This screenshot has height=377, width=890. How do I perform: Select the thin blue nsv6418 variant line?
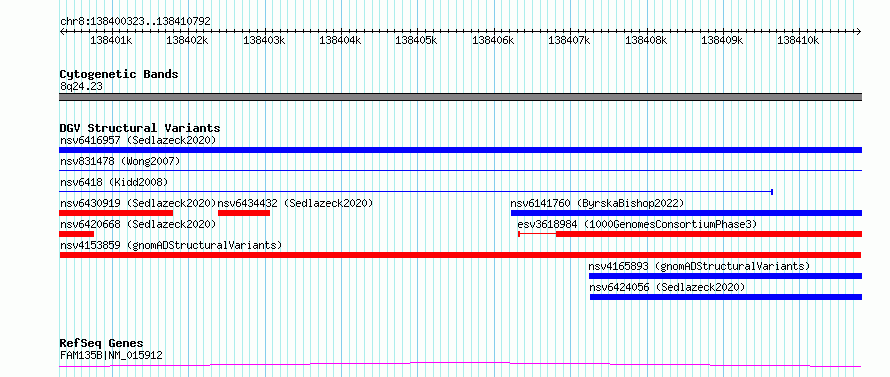point(416,192)
